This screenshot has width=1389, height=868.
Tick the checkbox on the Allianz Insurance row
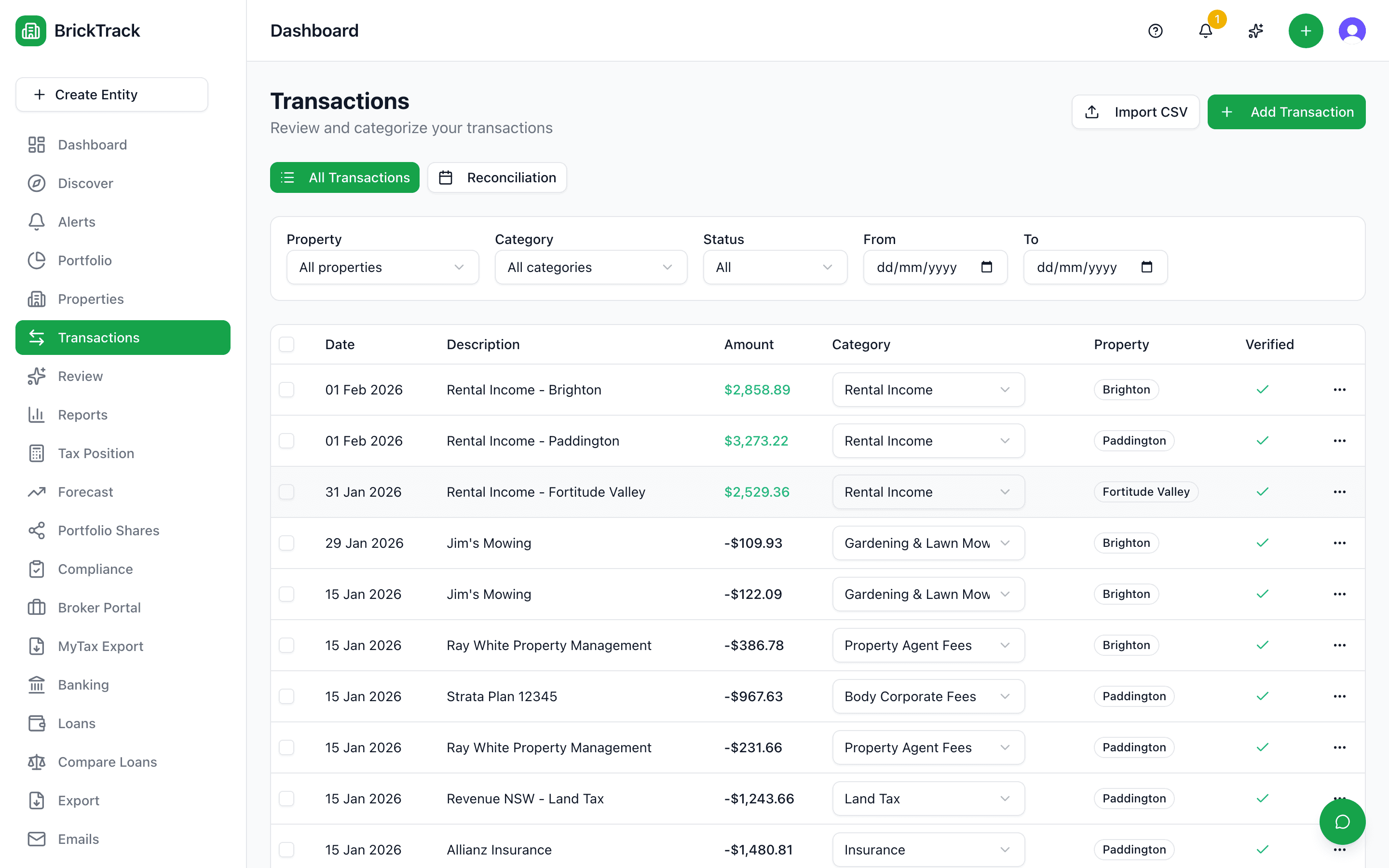[286, 850]
